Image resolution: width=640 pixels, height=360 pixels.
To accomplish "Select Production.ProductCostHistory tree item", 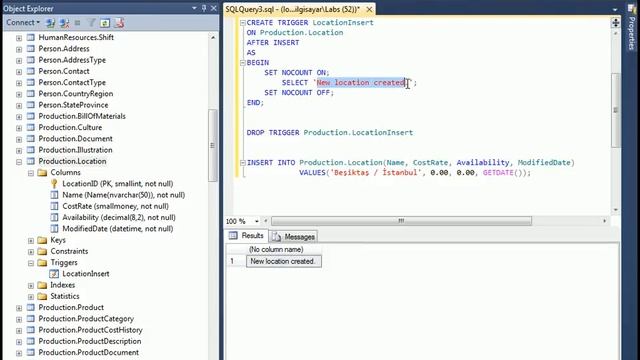I will (90, 330).
